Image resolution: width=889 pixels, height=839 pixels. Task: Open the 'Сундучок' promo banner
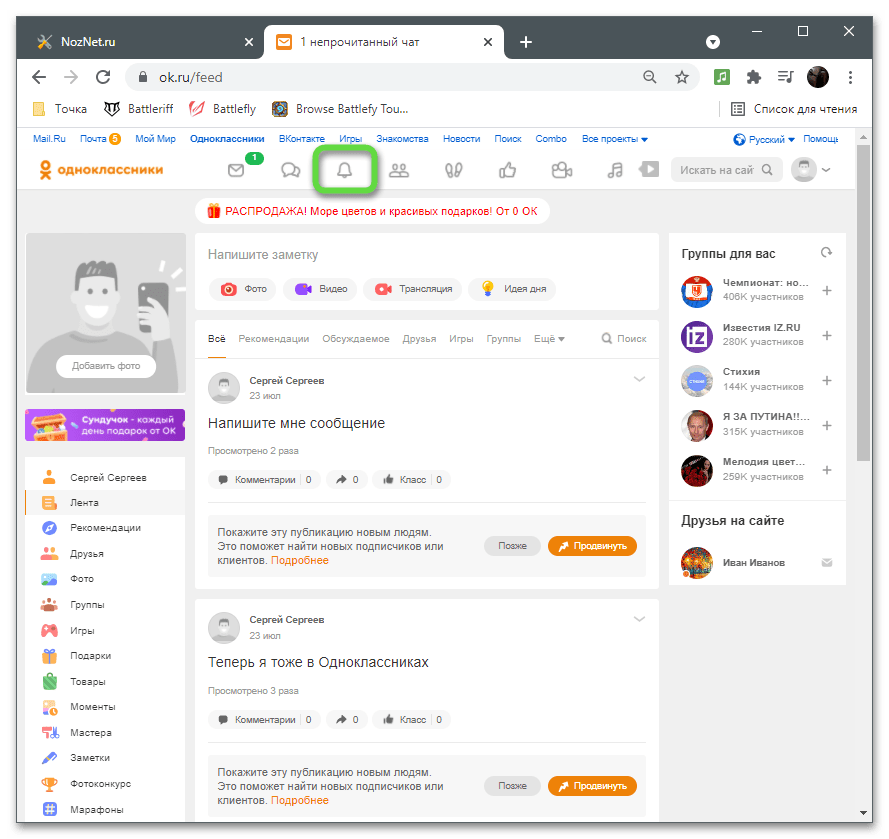pos(105,425)
